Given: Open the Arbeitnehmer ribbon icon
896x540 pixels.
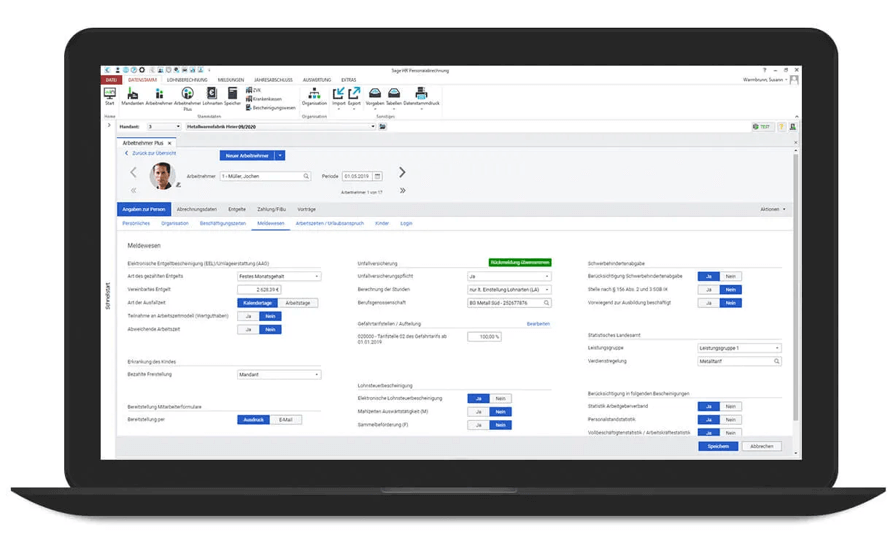Looking at the screenshot, I should point(159,95).
